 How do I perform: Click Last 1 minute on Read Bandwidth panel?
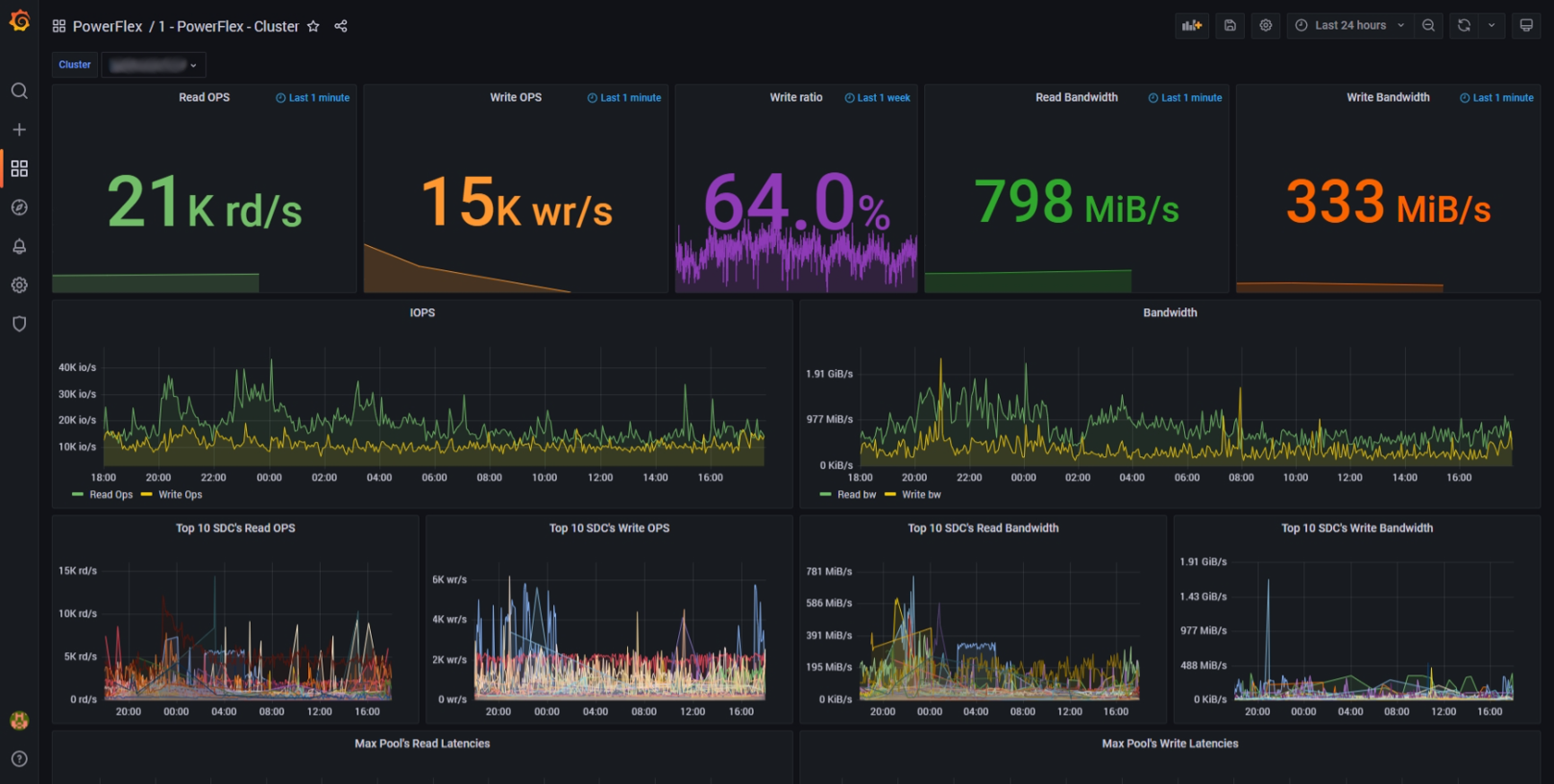coord(1185,98)
